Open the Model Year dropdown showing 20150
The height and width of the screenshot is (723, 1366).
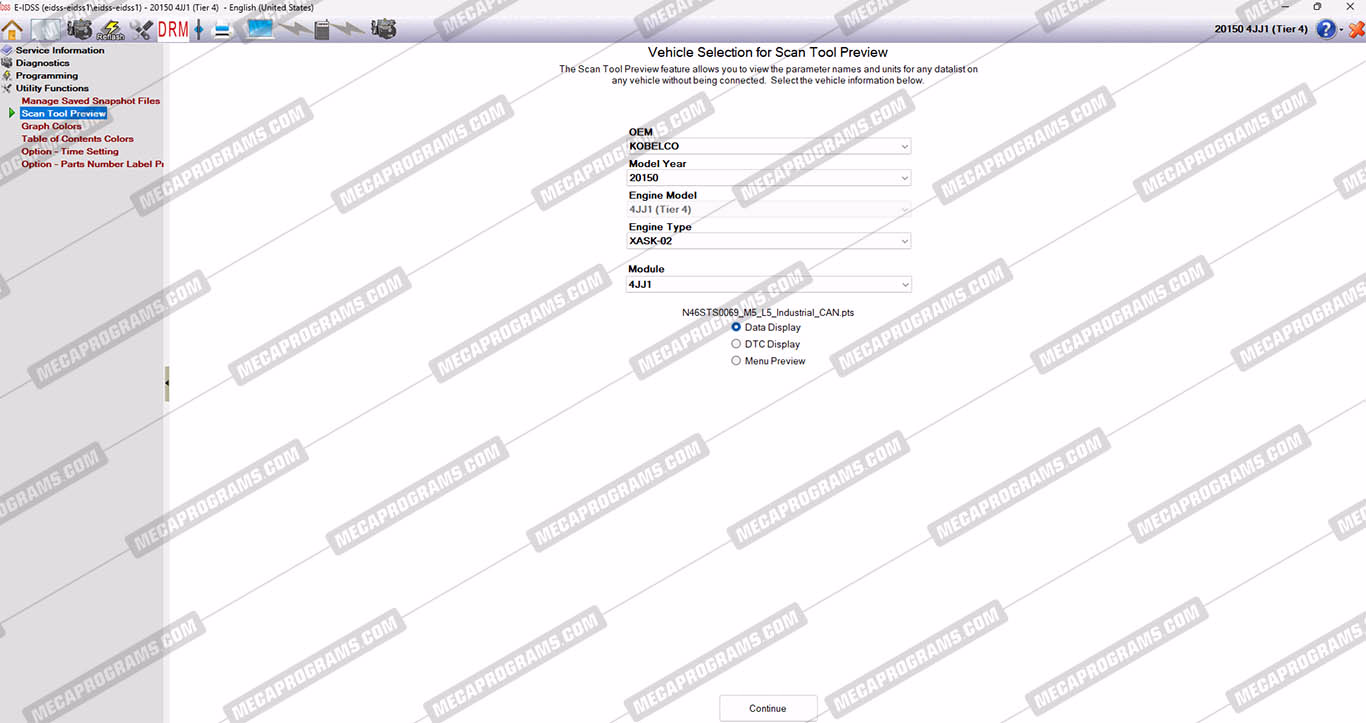point(769,178)
